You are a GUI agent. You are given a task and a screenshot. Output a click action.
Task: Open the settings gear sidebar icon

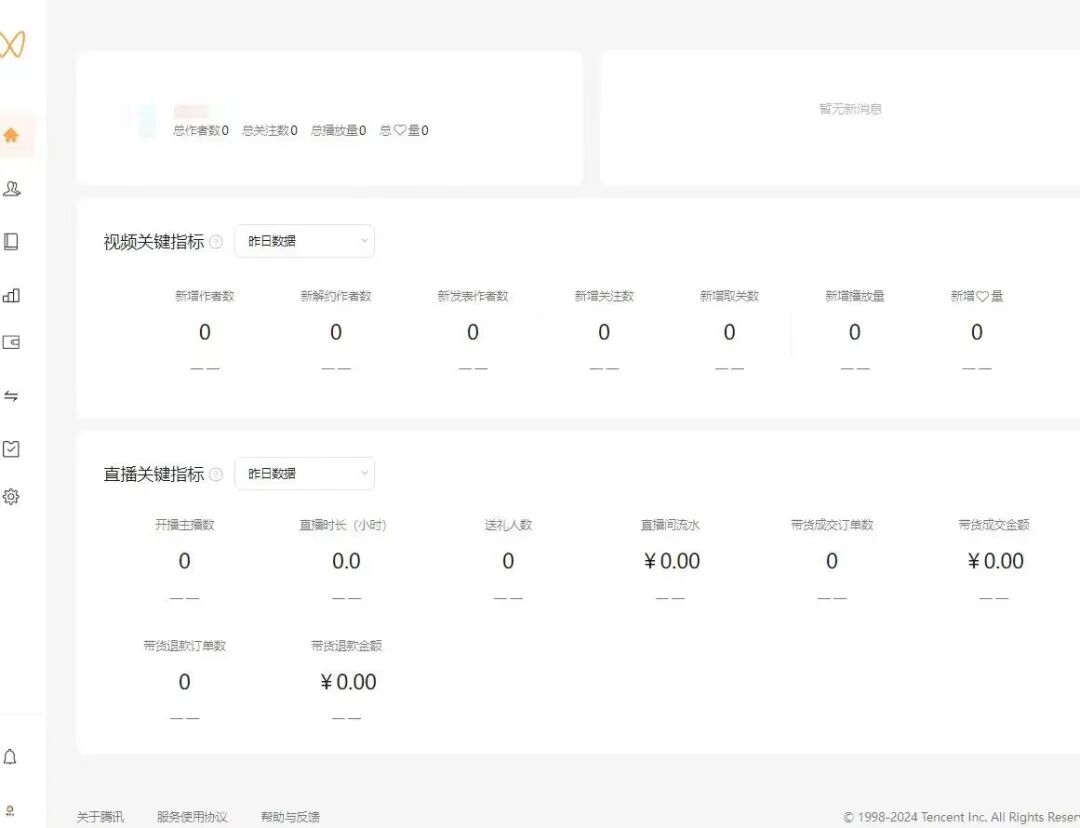click(x=11, y=496)
